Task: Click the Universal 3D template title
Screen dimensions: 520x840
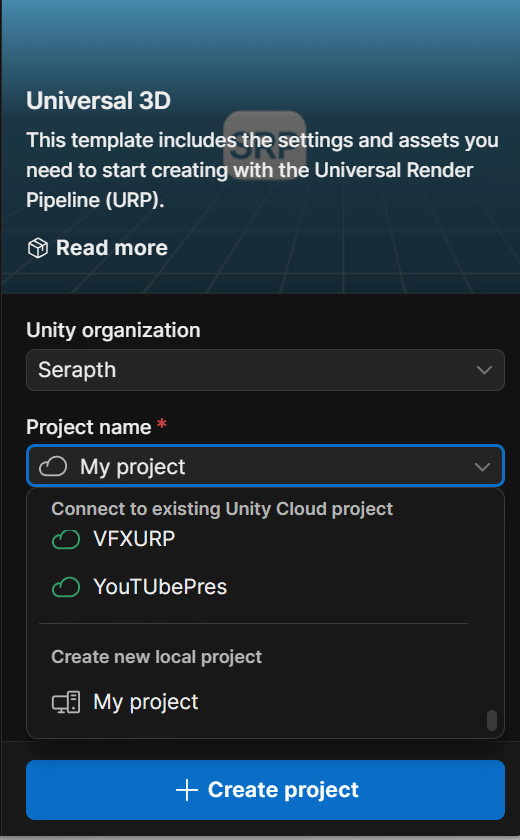Action: pos(99,101)
